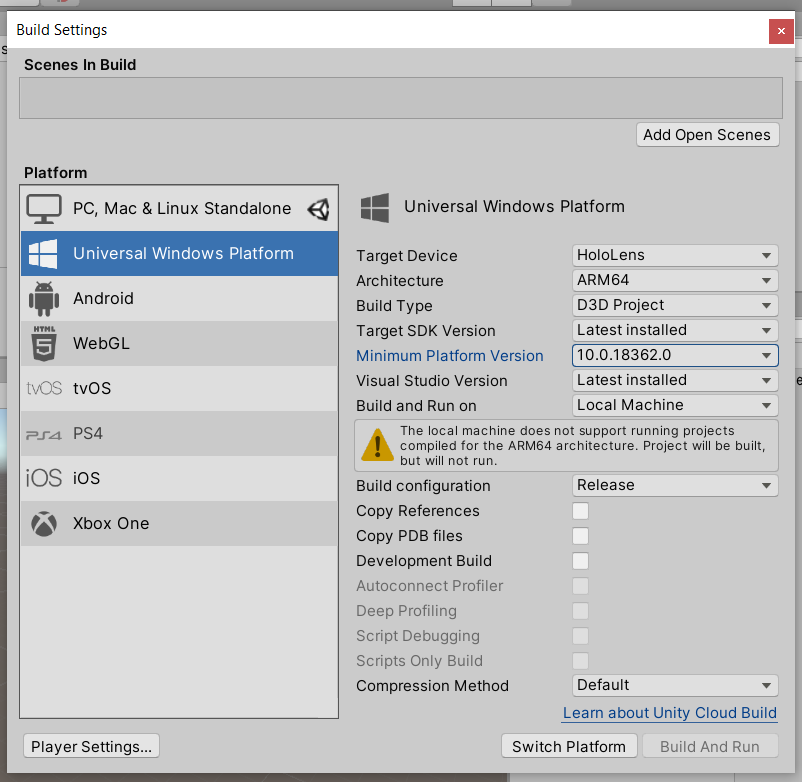Select the Xbox One platform row

(x=179, y=524)
